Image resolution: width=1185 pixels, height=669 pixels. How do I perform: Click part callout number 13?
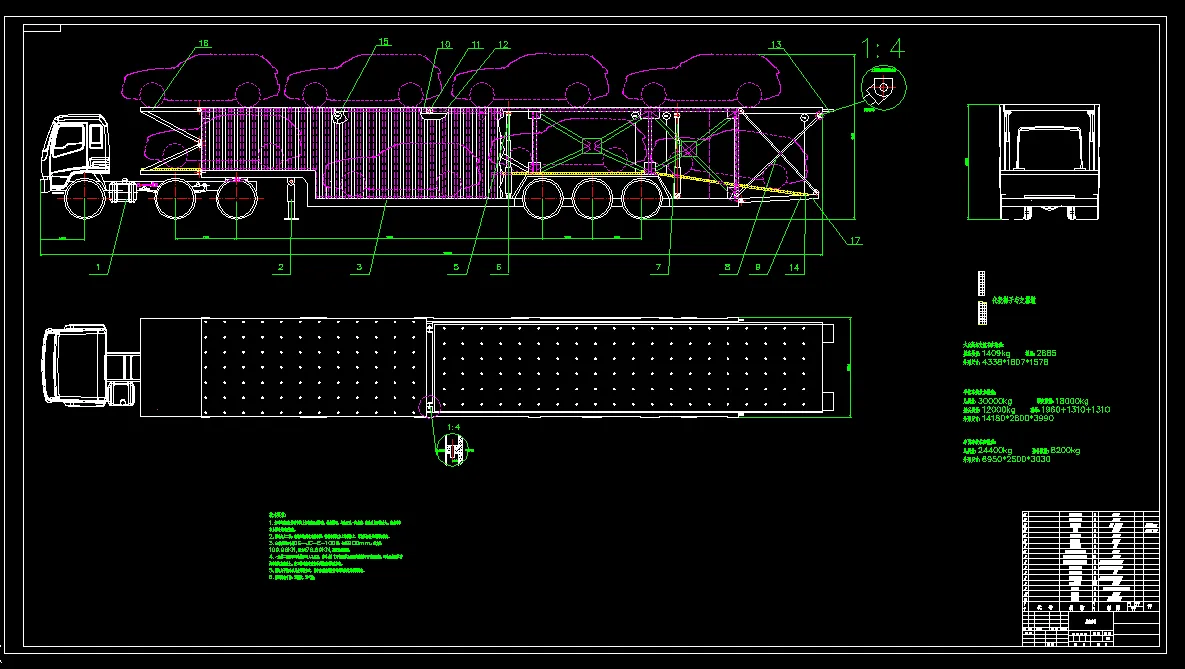coord(776,45)
